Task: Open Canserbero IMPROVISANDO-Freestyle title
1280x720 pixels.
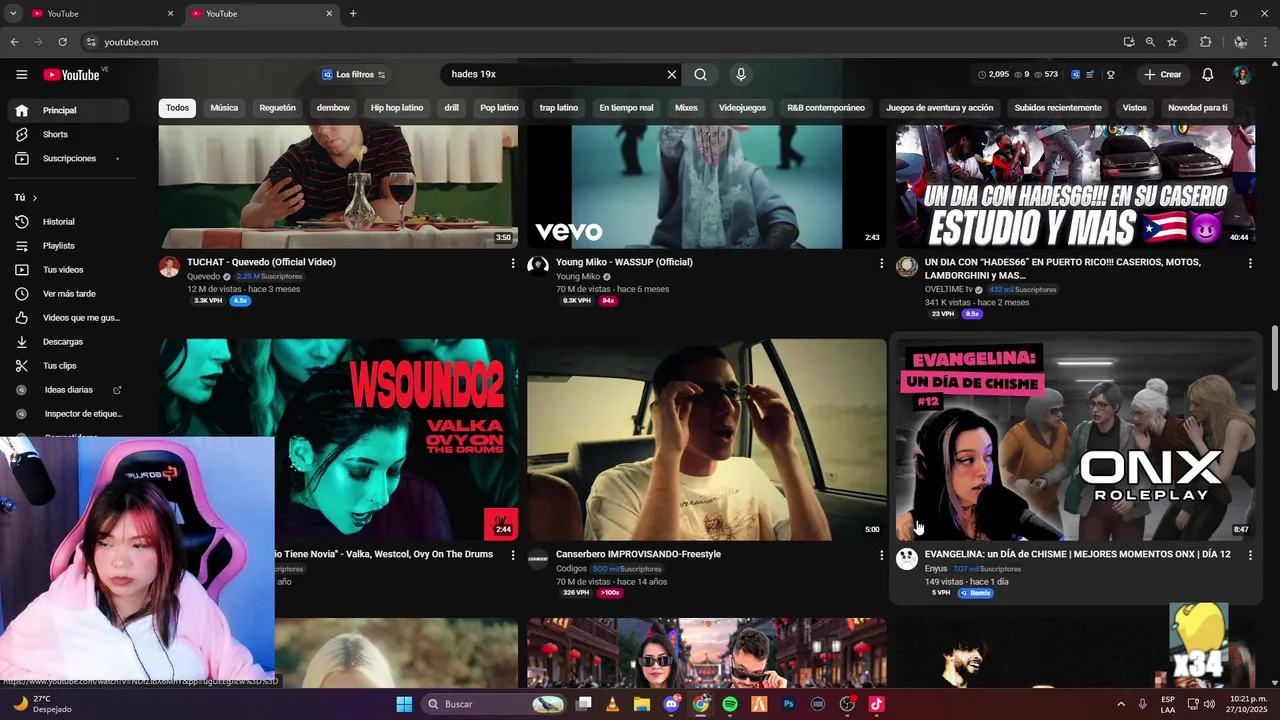Action: [x=638, y=554]
